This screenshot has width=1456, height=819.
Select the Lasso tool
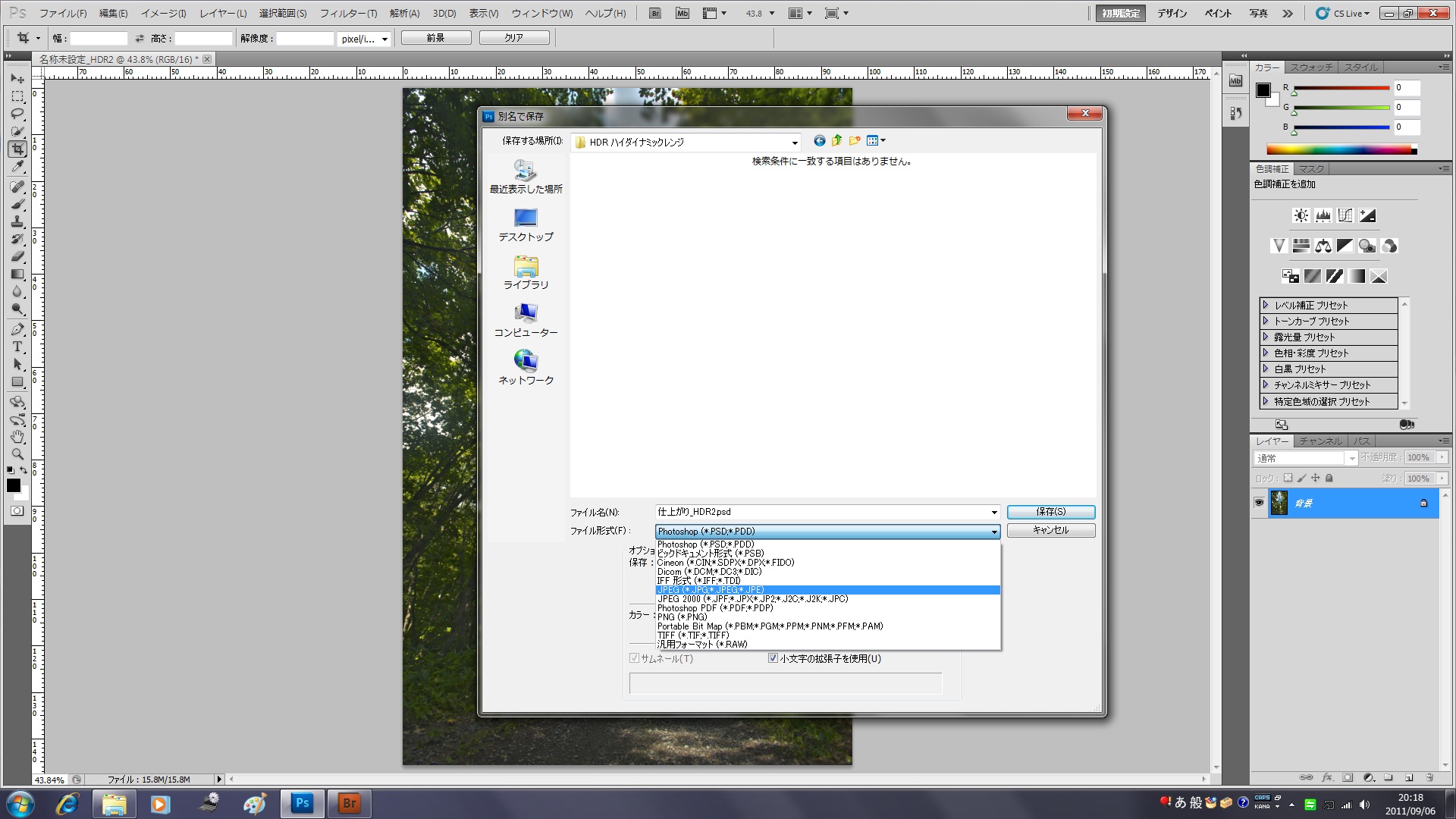(x=17, y=114)
